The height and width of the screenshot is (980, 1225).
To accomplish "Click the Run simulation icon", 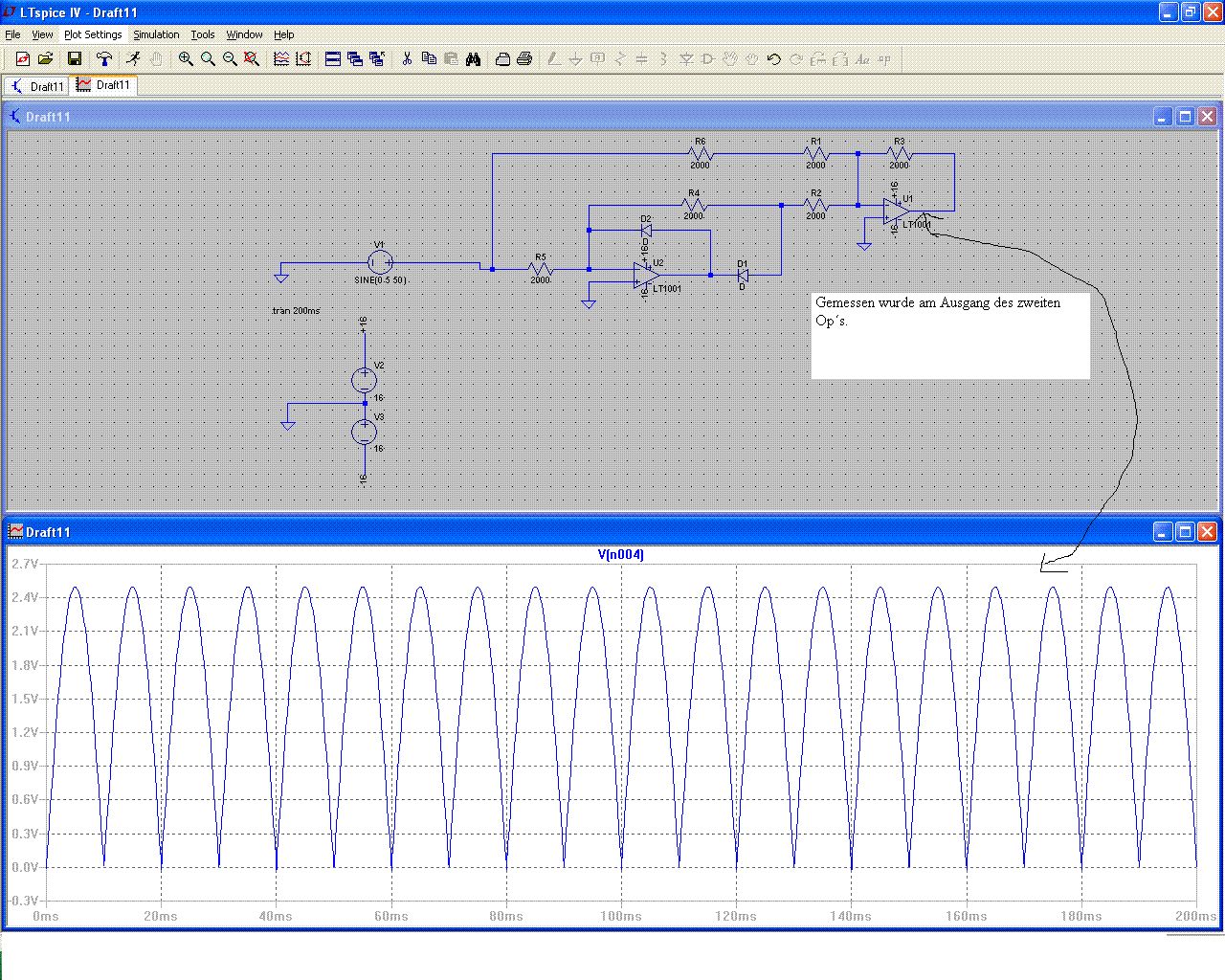I will [x=133, y=59].
